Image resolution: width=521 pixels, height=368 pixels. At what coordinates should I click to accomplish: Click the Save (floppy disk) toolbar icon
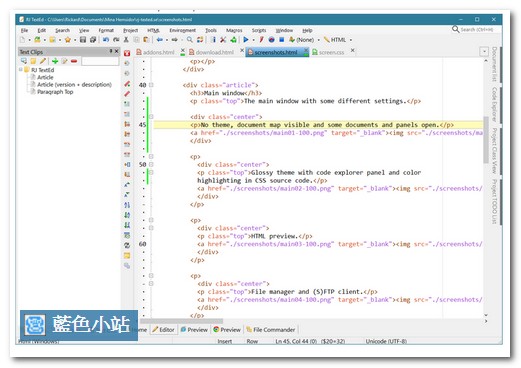(x=83, y=40)
